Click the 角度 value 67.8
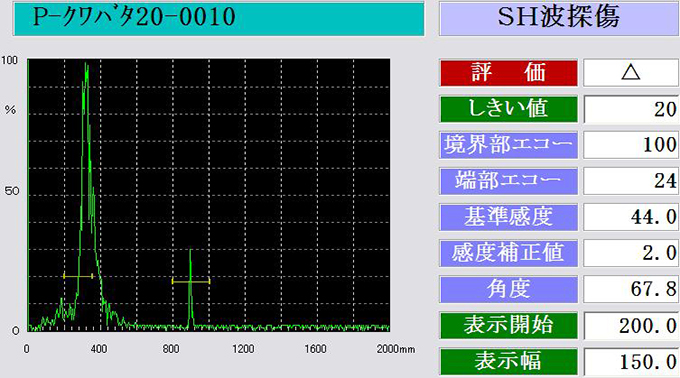Screen dimensions: 680x378 631,289
